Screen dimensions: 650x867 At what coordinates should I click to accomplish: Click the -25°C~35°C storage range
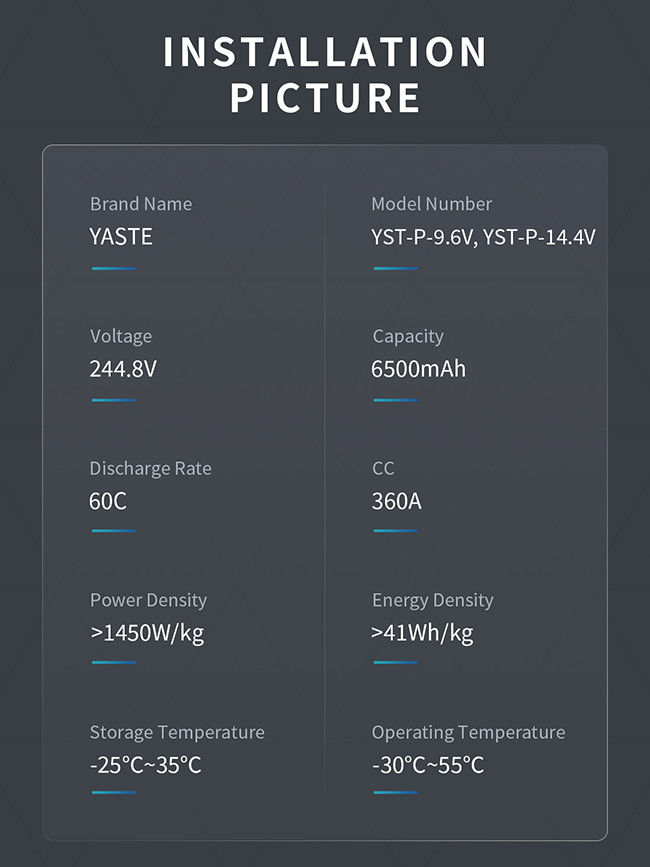[x=145, y=765]
